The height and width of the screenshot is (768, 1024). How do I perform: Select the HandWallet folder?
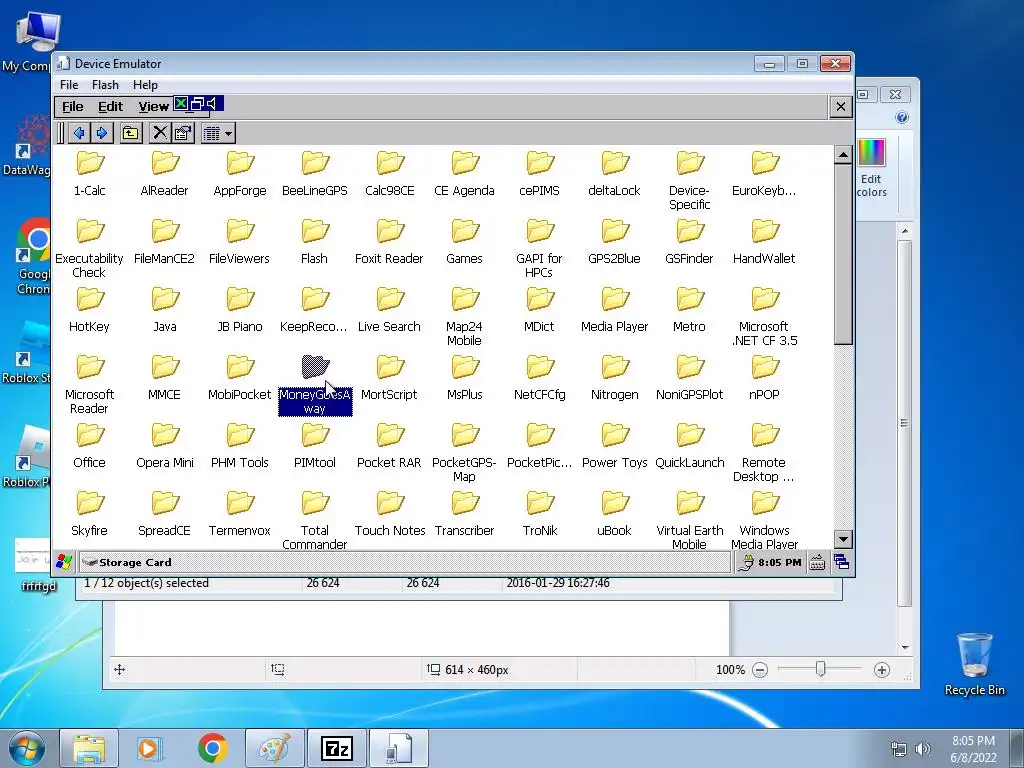(764, 242)
